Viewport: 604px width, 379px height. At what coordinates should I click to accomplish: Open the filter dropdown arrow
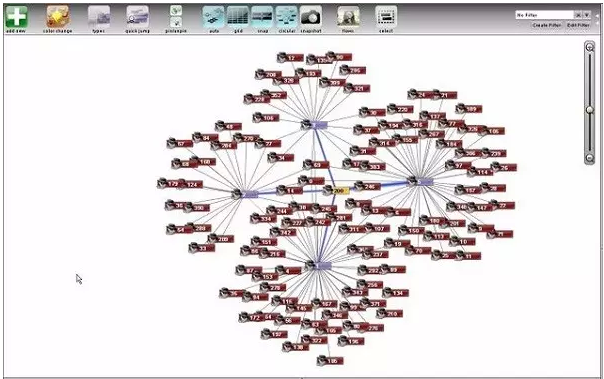pos(587,15)
